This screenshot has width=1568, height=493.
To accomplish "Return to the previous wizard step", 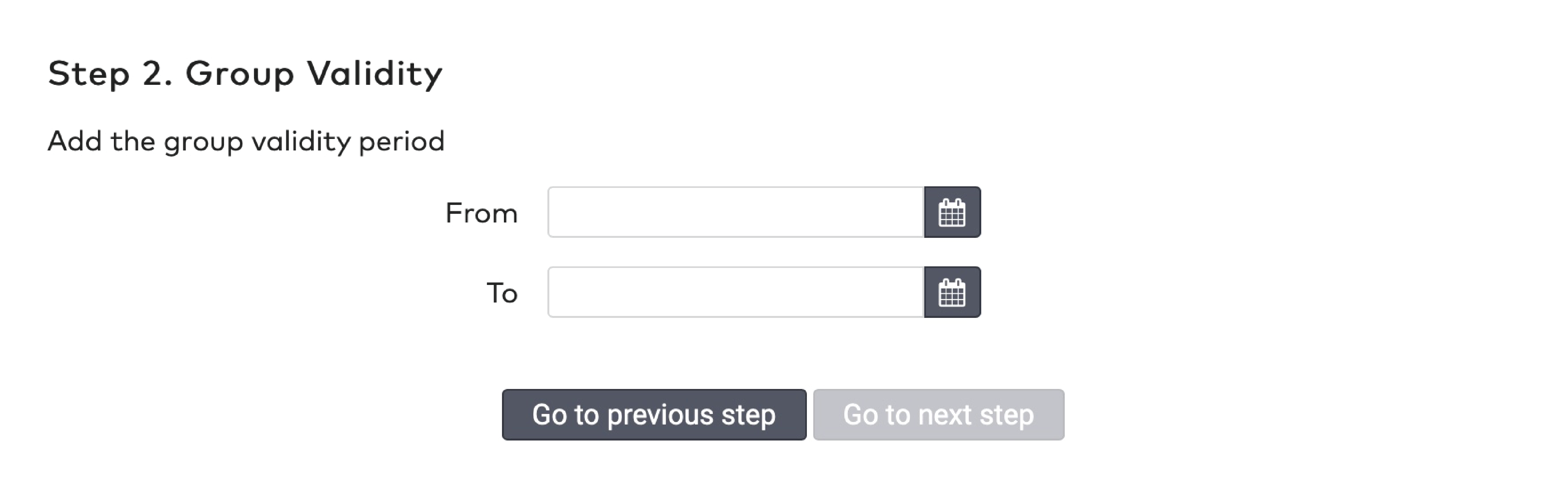I will click(x=653, y=414).
